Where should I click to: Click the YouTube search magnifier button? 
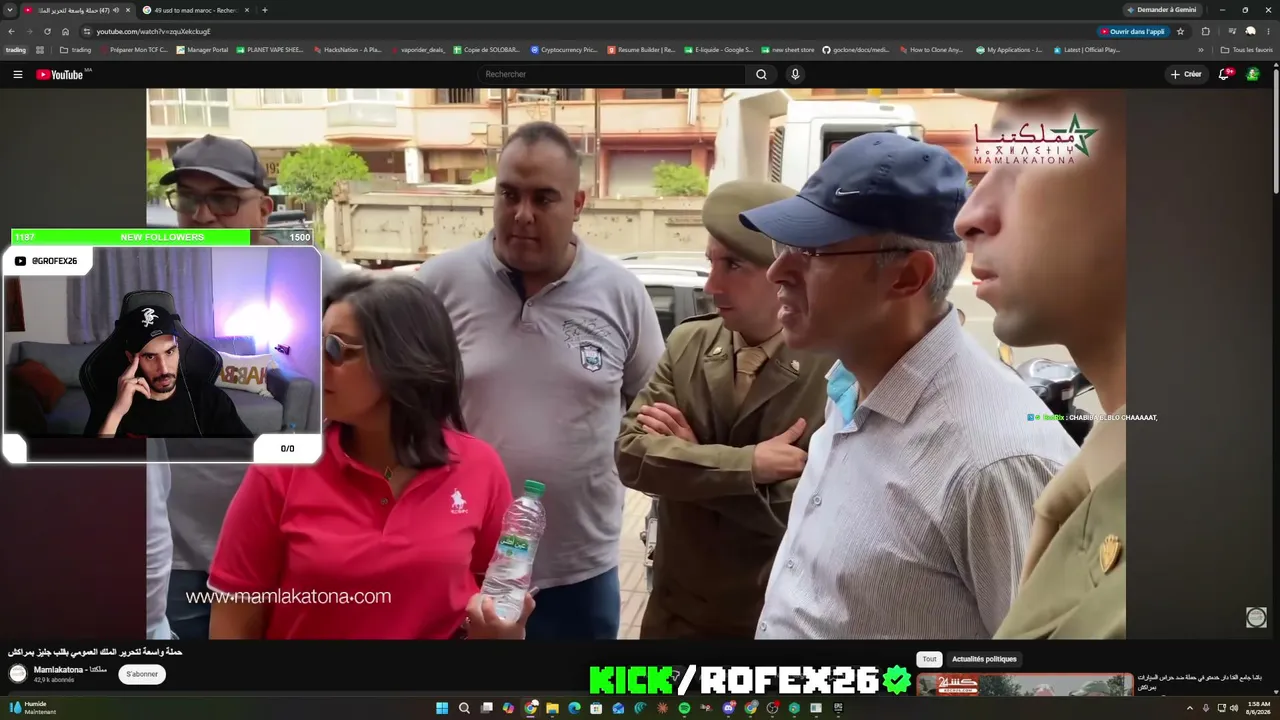click(761, 74)
